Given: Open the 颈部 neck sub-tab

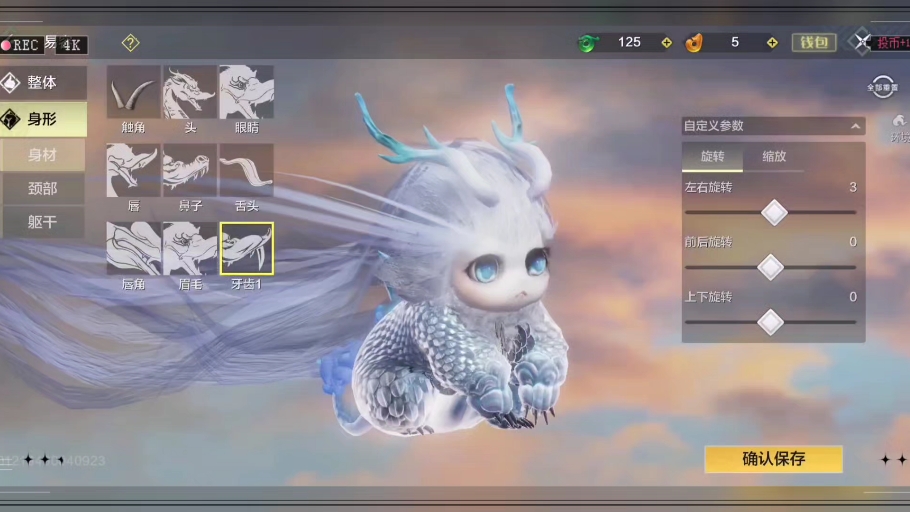Looking at the screenshot, I should coord(44,189).
